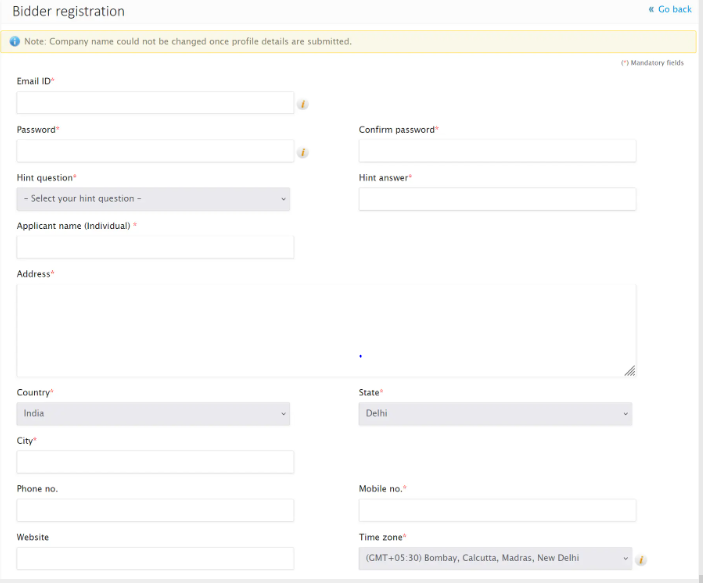Click the info icon beside Time zone dropdown

coord(641,560)
